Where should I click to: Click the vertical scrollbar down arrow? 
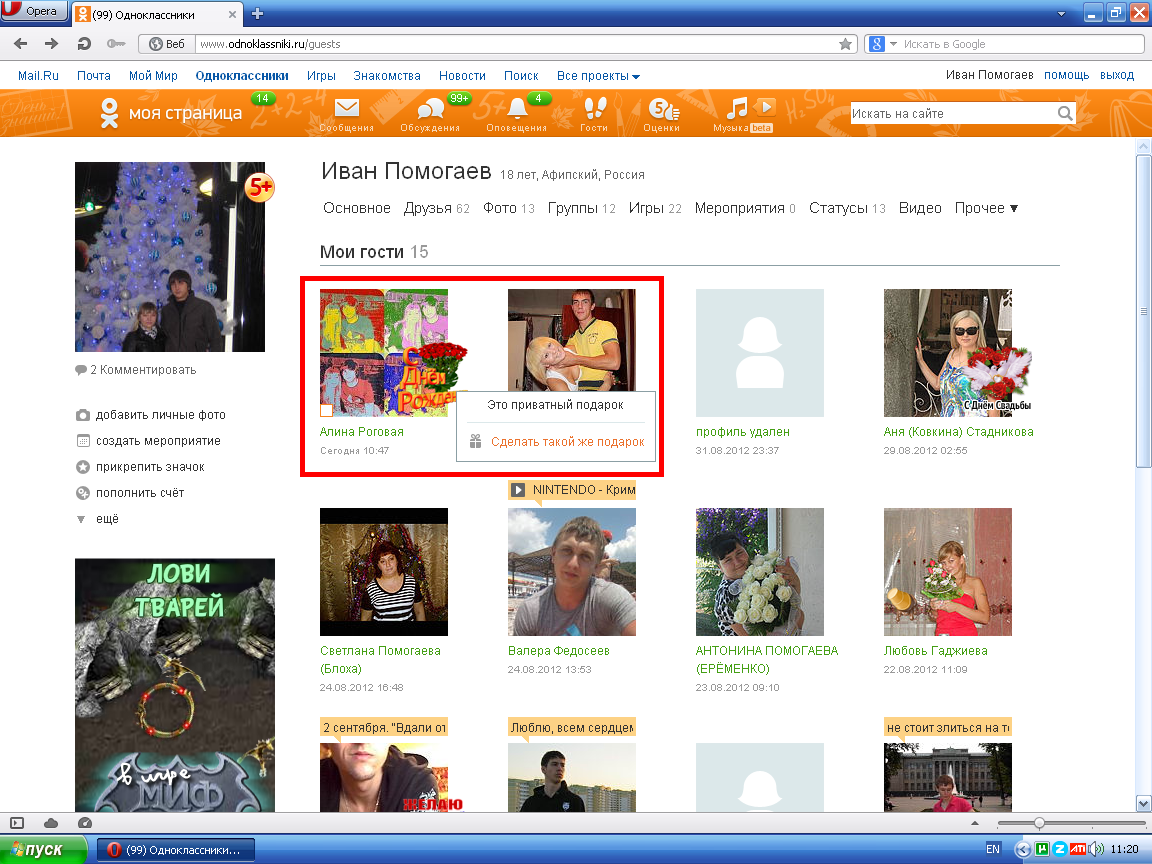pos(1143,803)
